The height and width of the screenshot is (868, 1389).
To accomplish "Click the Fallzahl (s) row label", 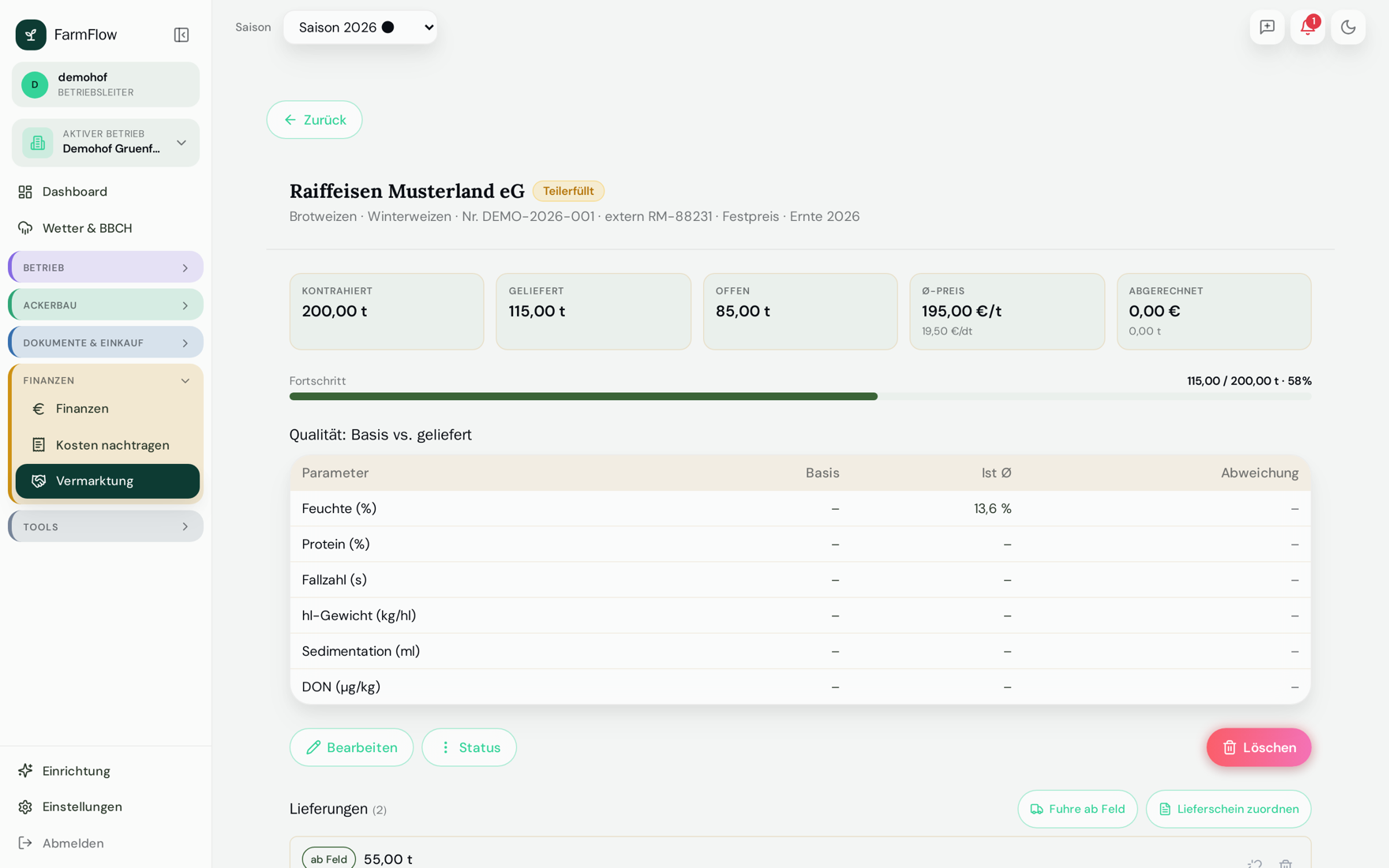I will click(334, 580).
